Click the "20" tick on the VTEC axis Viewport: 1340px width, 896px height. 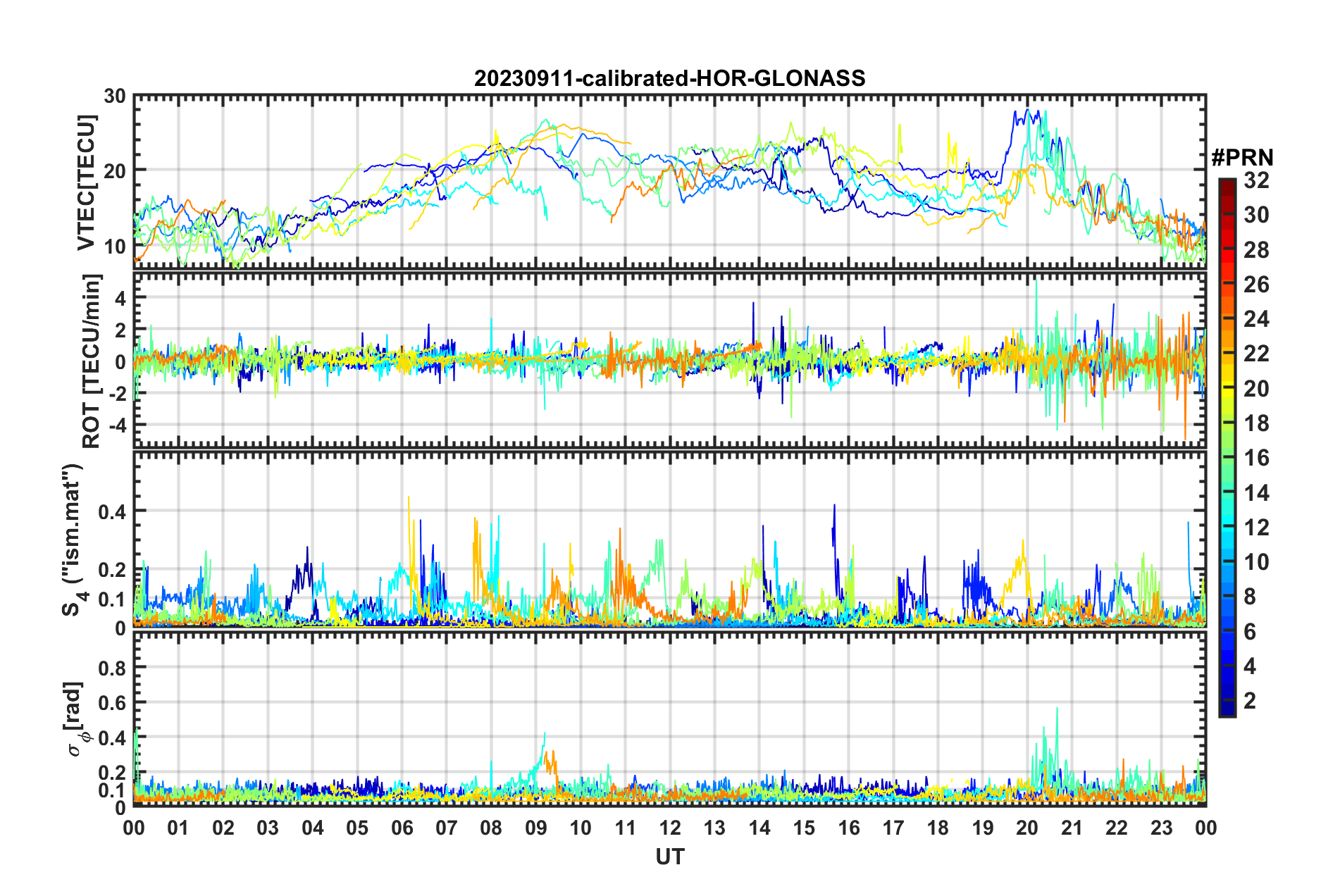pos(114,171)
